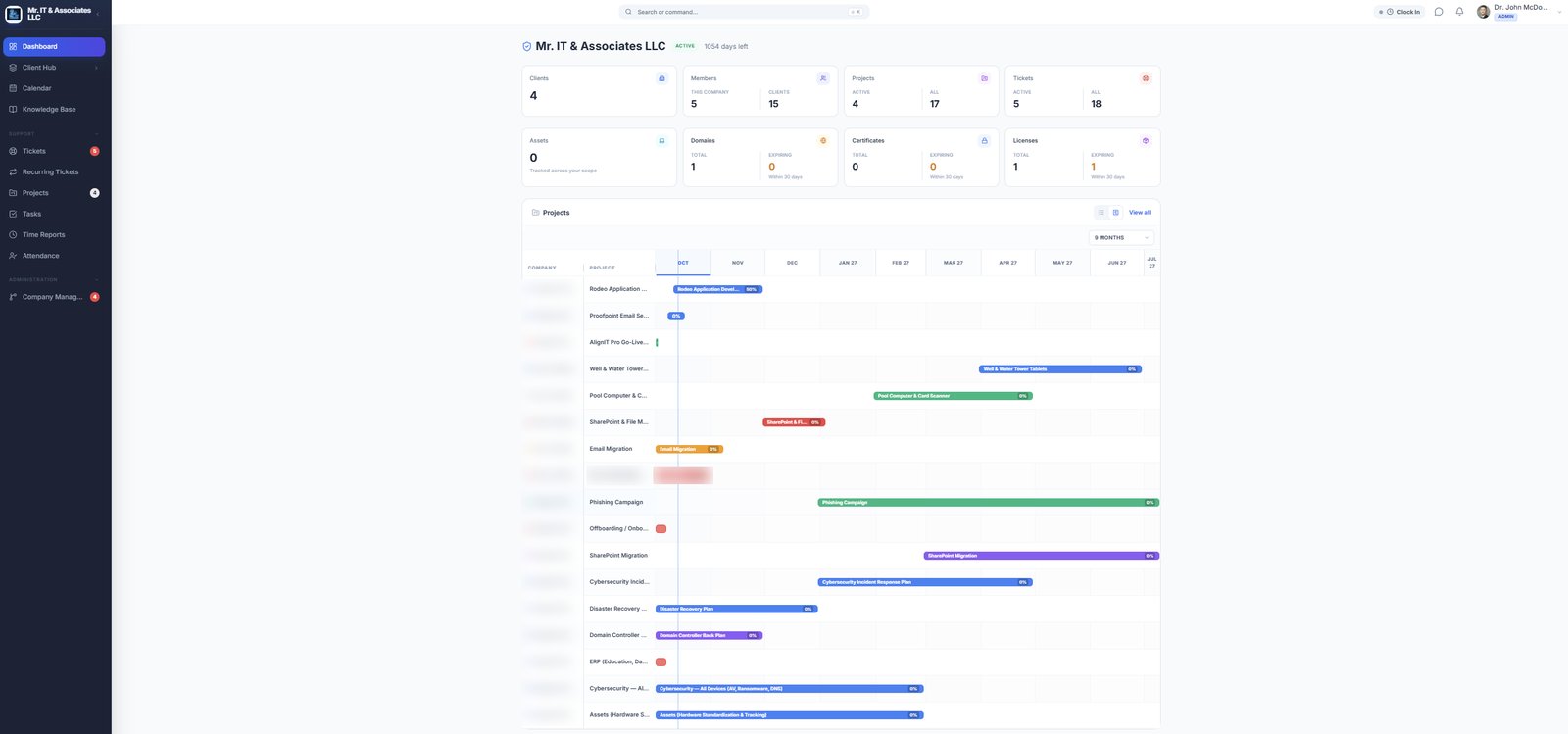The image size is (1568, 734).
Task: Open Time Reports from the sidebar
Action: 54,235
